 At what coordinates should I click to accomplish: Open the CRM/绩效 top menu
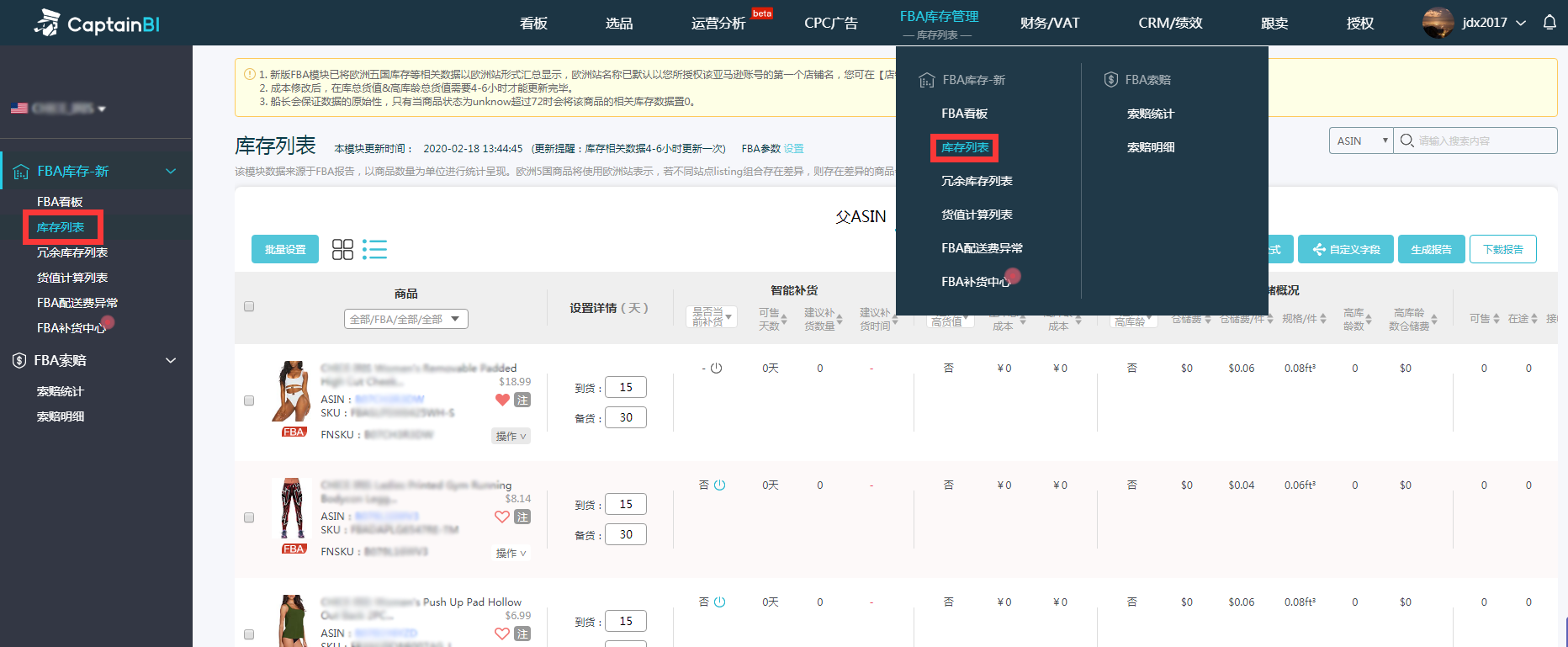point(1170,23)
